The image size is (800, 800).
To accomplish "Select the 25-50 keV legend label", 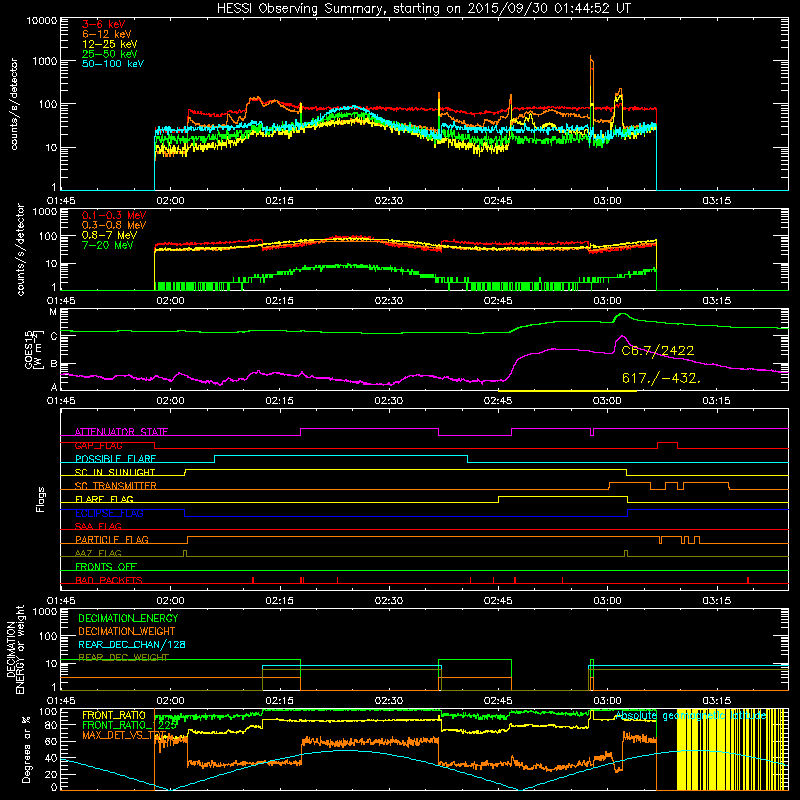I will tap(110, 54).
